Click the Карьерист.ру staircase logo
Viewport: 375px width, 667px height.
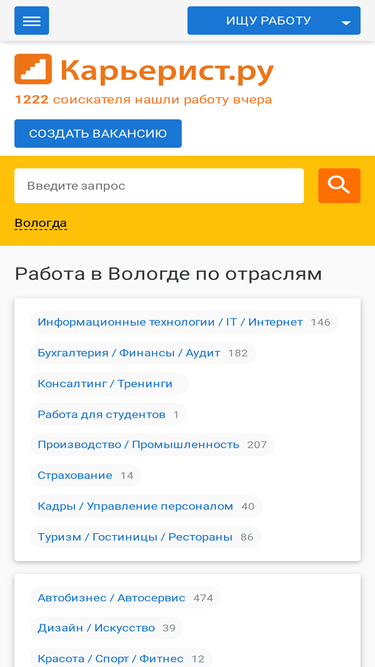[33, 69]
